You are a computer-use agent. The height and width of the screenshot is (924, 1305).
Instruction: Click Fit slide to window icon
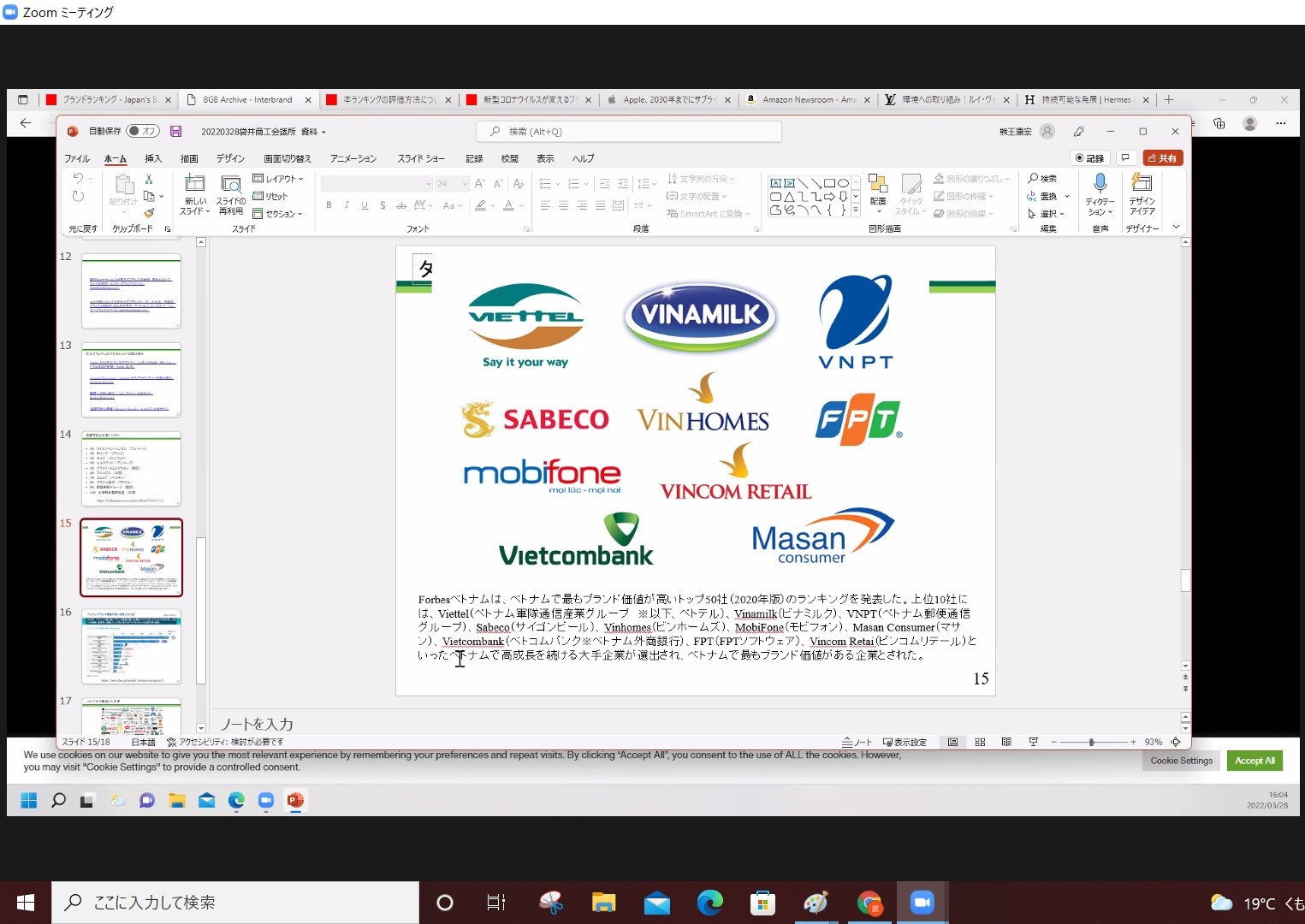[x=1176, y=742]
